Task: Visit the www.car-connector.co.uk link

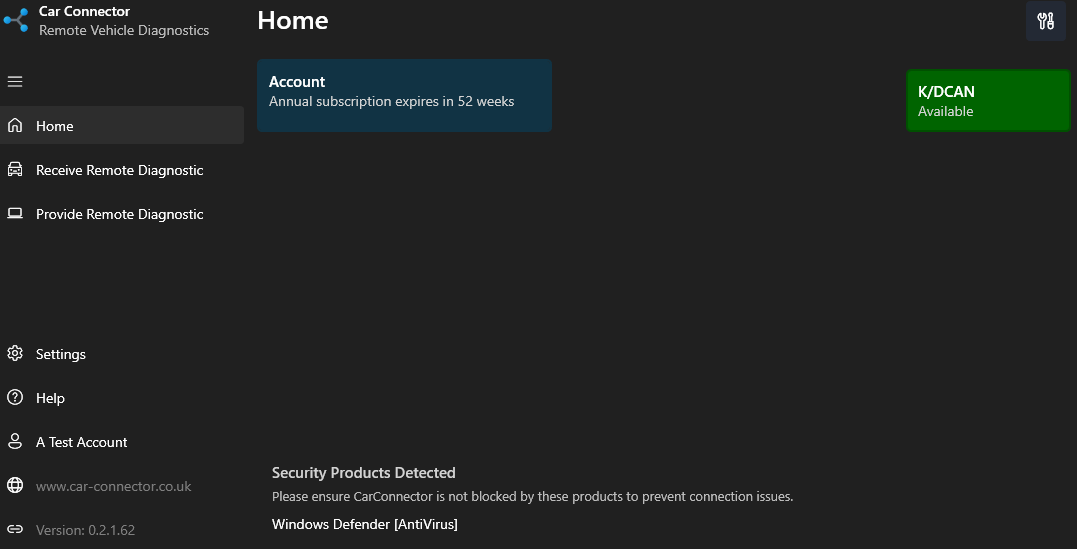Action: [113, 486]
